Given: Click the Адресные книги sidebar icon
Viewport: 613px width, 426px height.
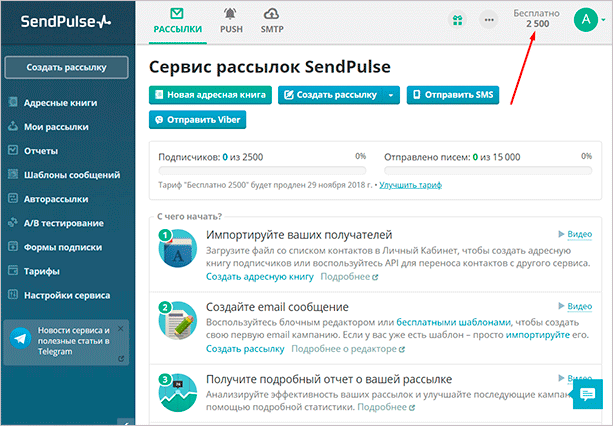Looking at the screenshot, I should (x=13, y=102).
